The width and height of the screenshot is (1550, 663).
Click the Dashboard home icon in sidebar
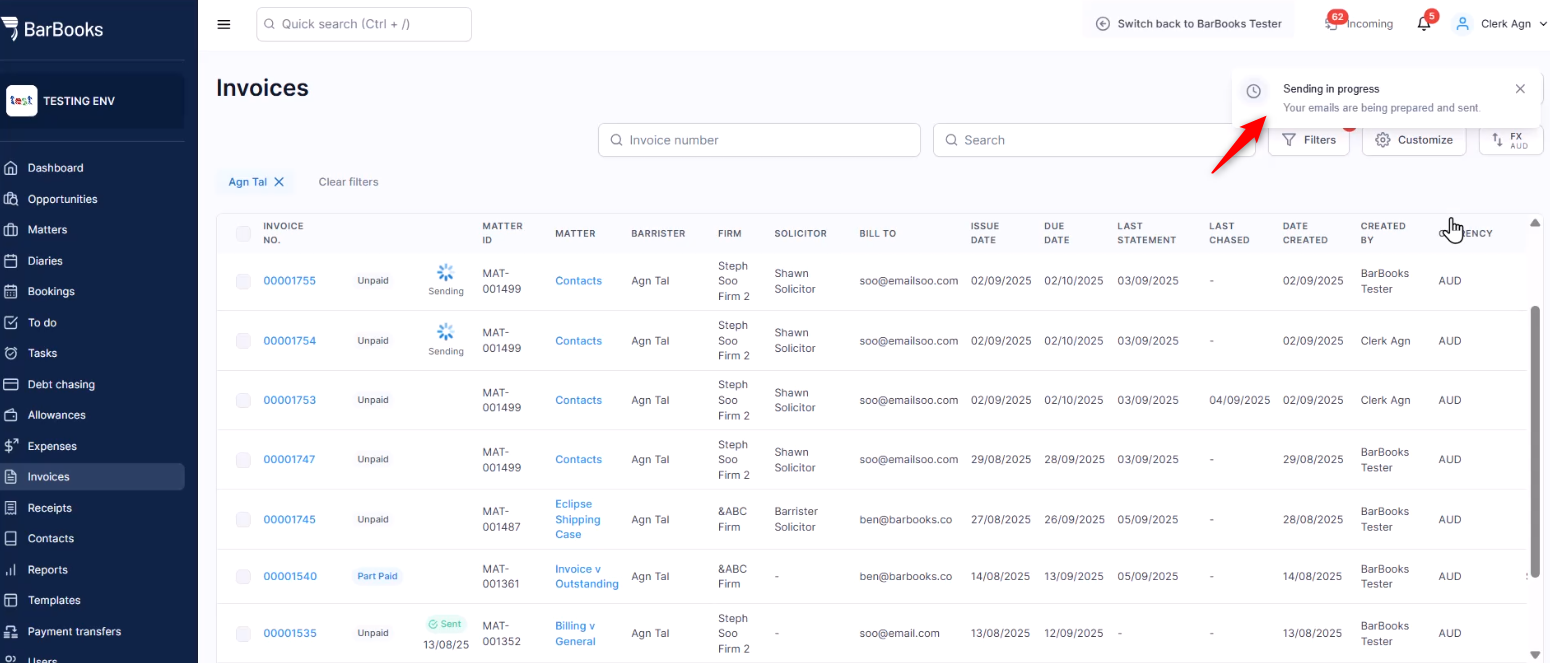point(11,168)
